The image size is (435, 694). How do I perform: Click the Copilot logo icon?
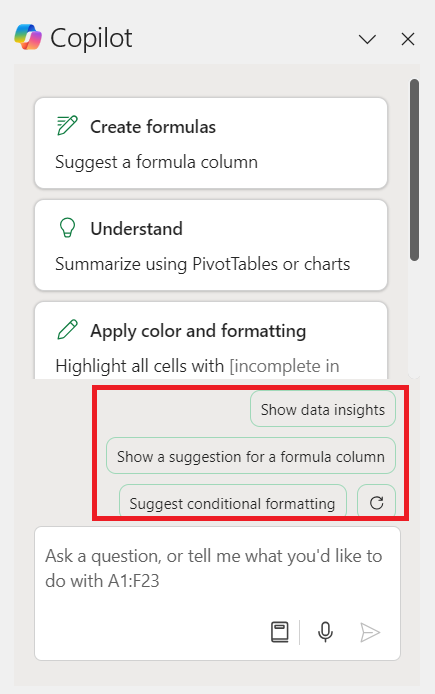[28, 37]
